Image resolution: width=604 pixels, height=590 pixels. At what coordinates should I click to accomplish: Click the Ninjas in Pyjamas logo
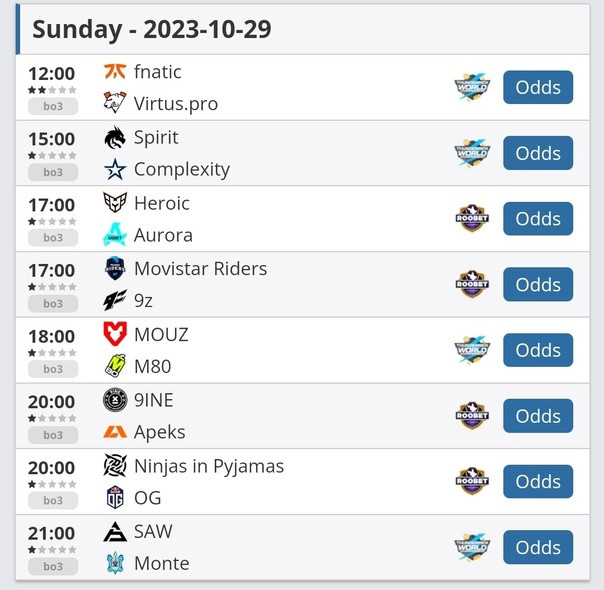[115, 466]
